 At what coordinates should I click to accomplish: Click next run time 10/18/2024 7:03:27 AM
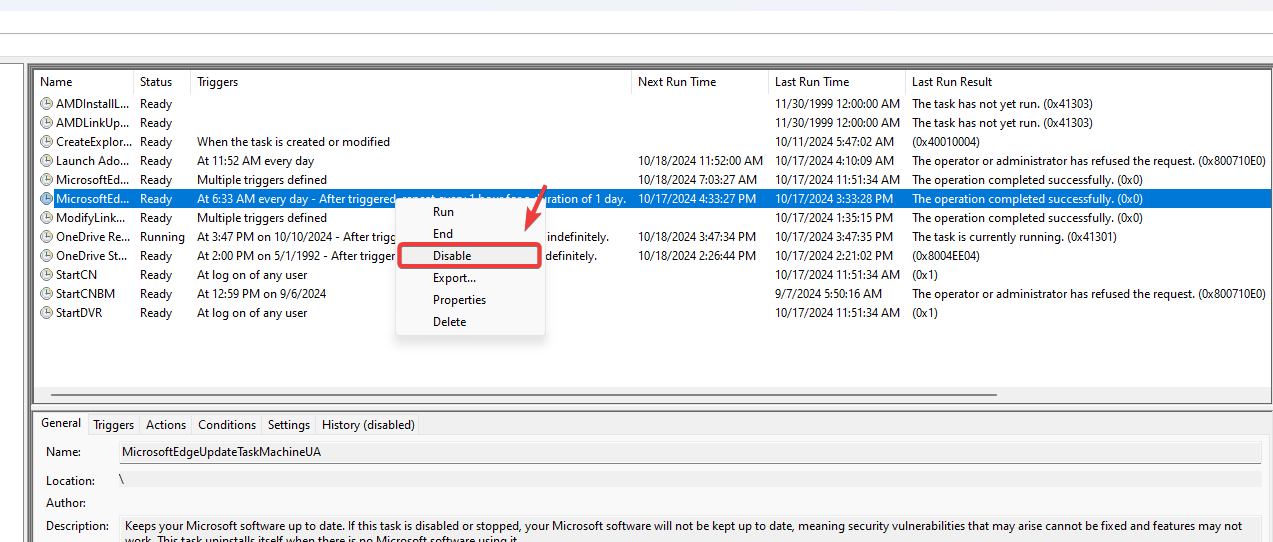click(696, 180)
